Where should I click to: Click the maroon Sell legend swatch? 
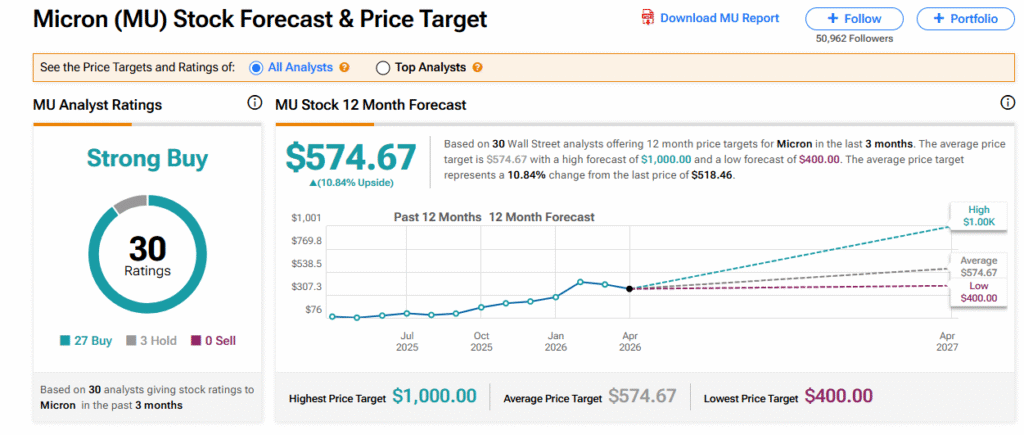click(x=194, y=341)
